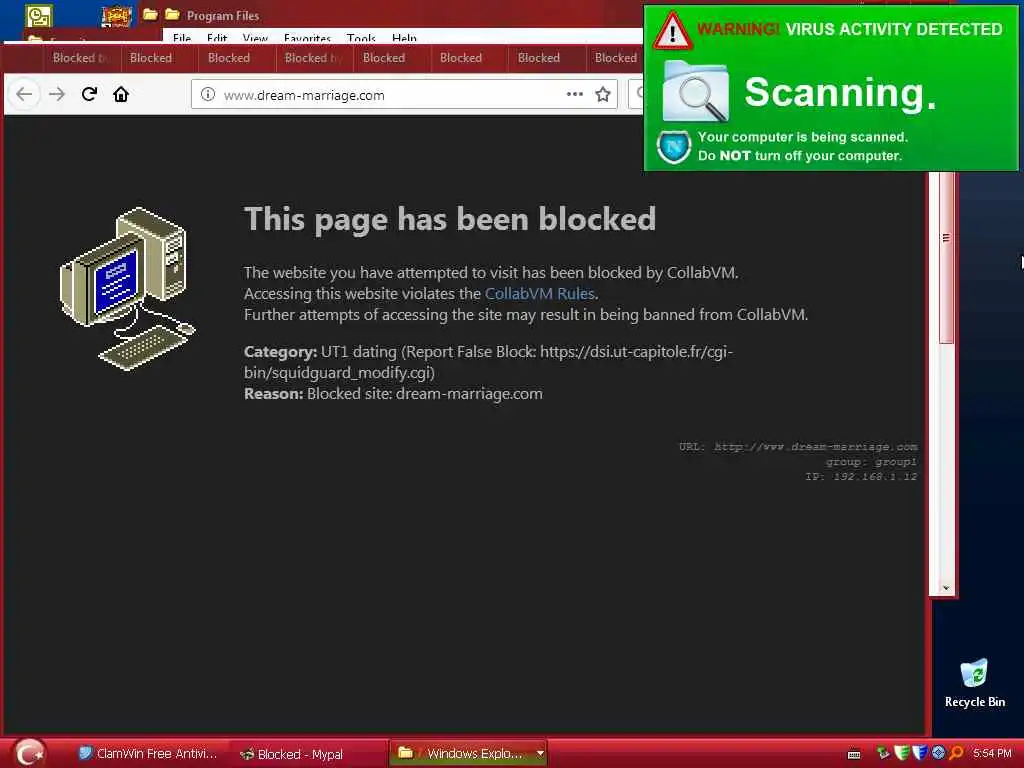Open the browser home page
Screen dimensions: 1024x768
click(121, 94)
